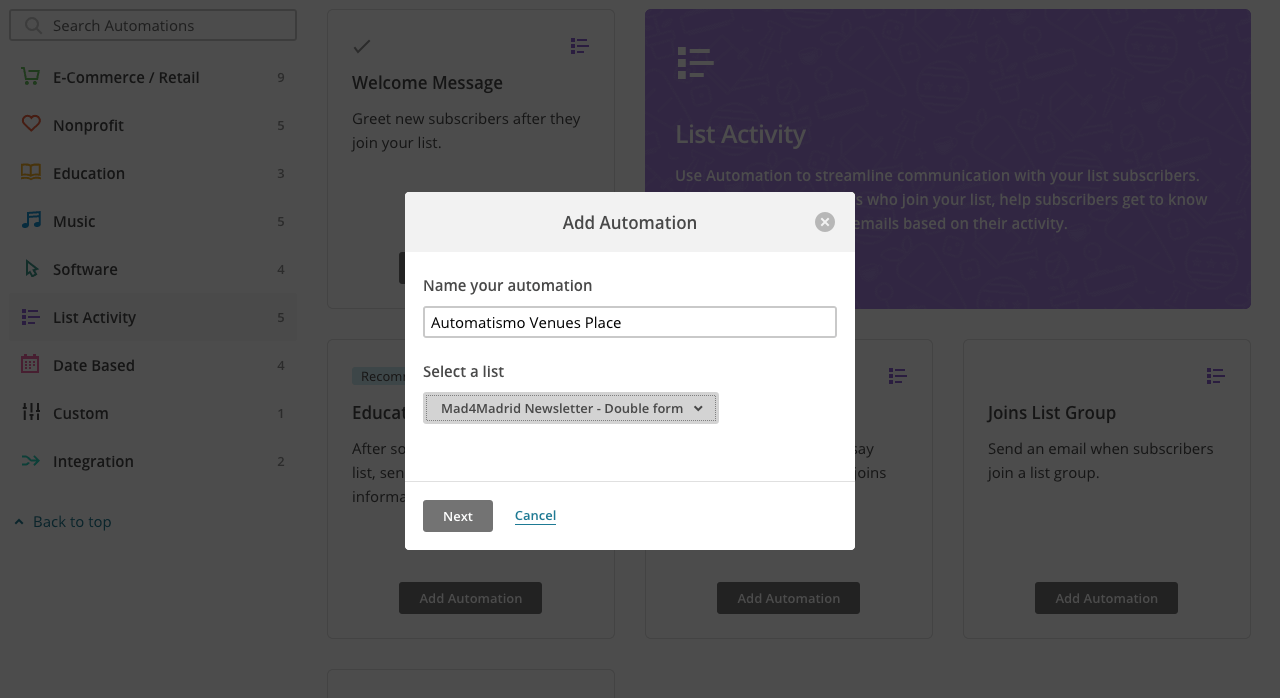
Task: Select List Activity in the sidebar
Action: pos(93,316)
